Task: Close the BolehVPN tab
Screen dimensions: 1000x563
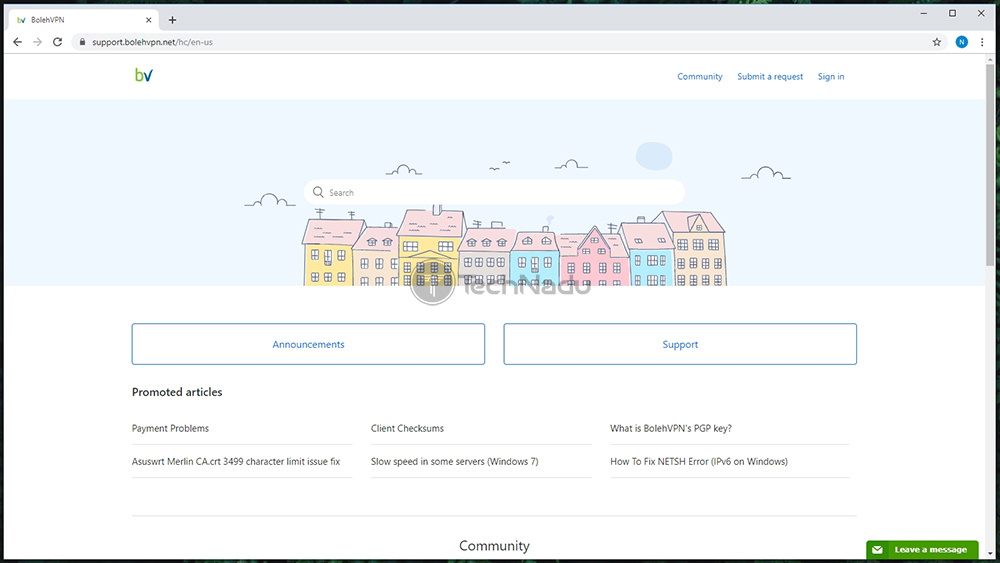Action: tap(149, 20)
